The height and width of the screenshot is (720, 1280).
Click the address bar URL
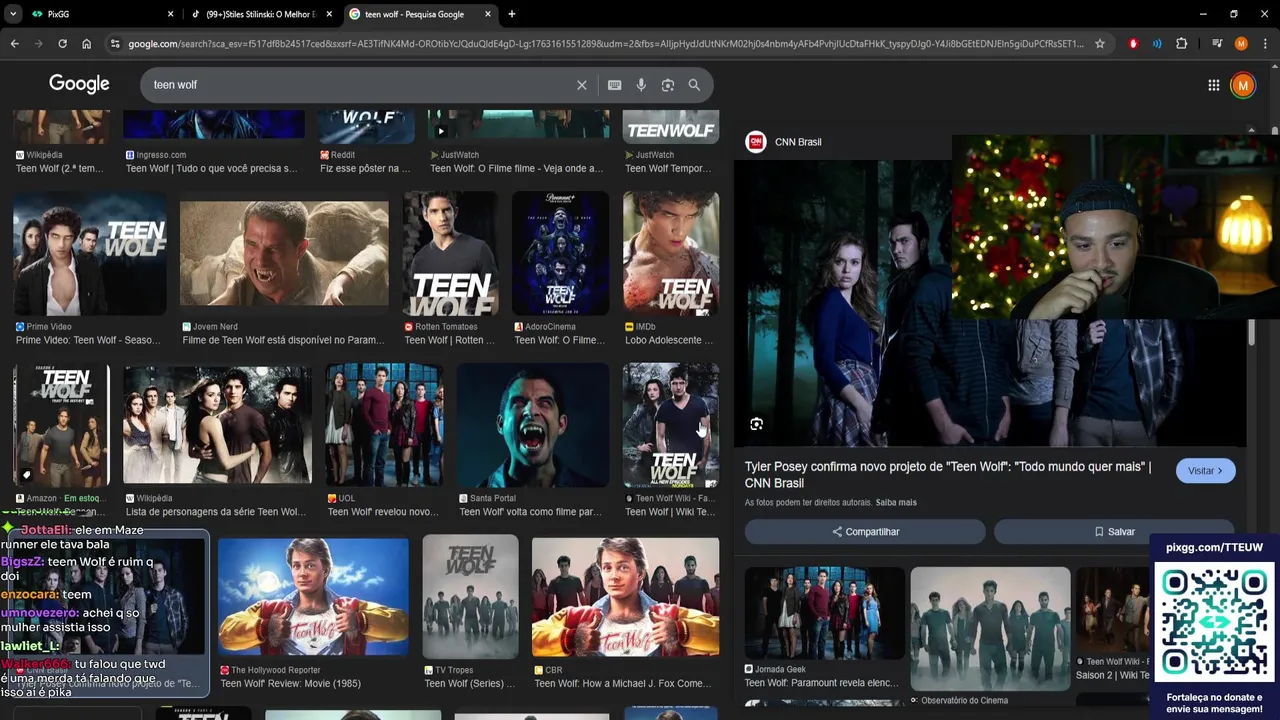(x=605, y=44)
